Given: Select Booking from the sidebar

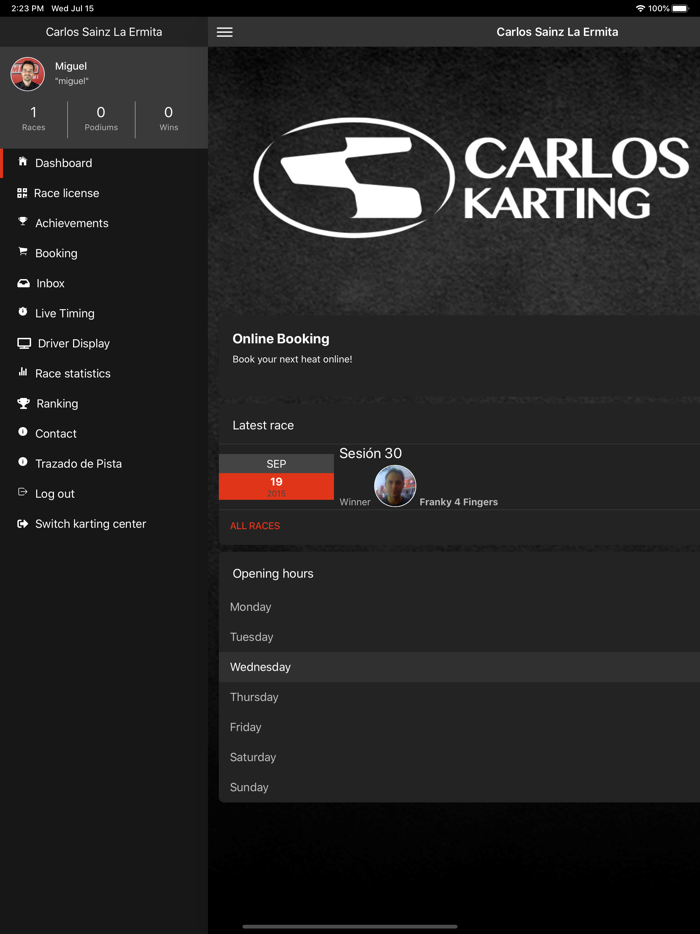Looking at the screenshot, I should tap(56, 253).
